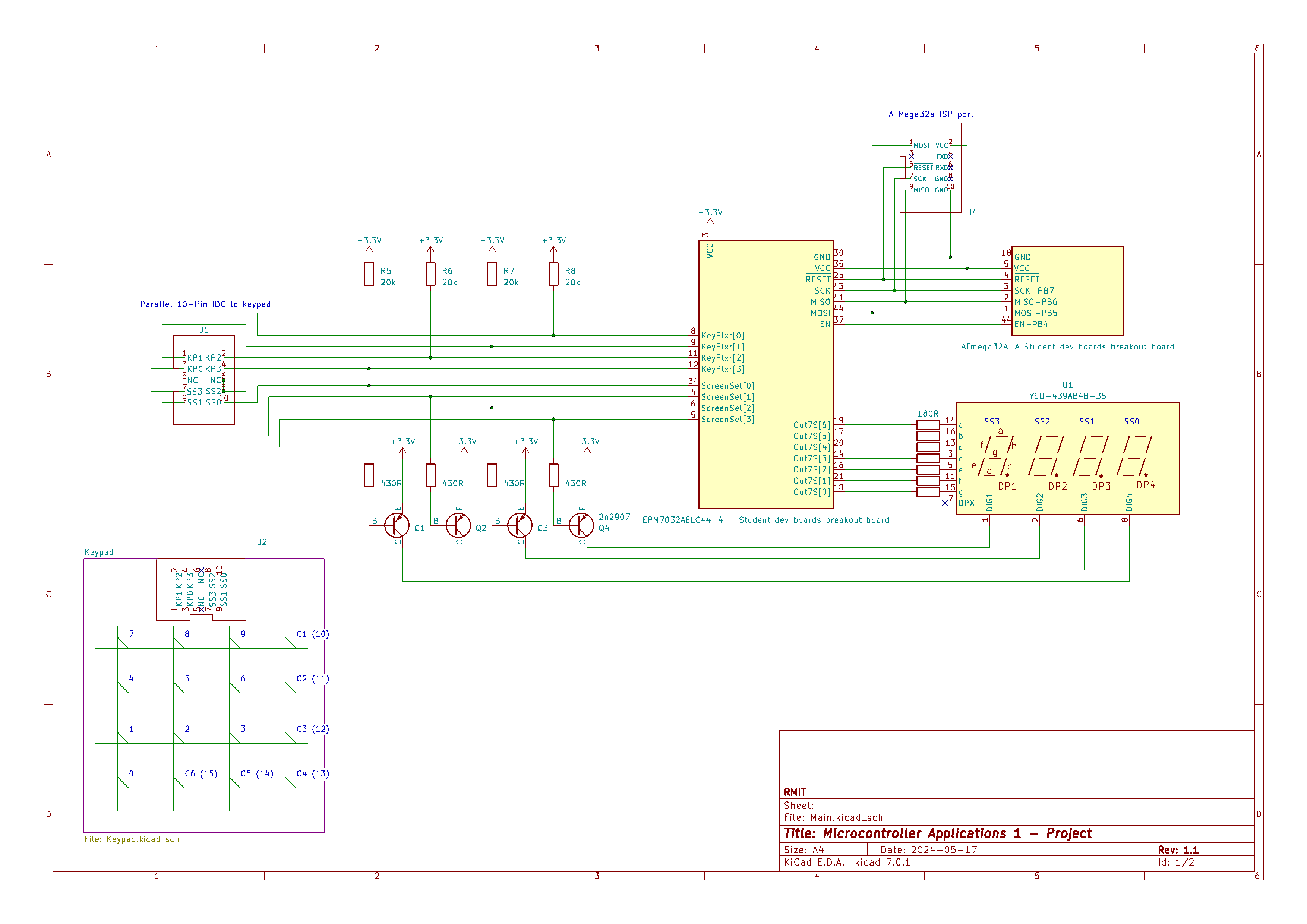Image resolution: width=1307 pixels, height=924 pixels.
Task: Click the ATmega32A-A breakout board caption
Action: point(1067,346)
